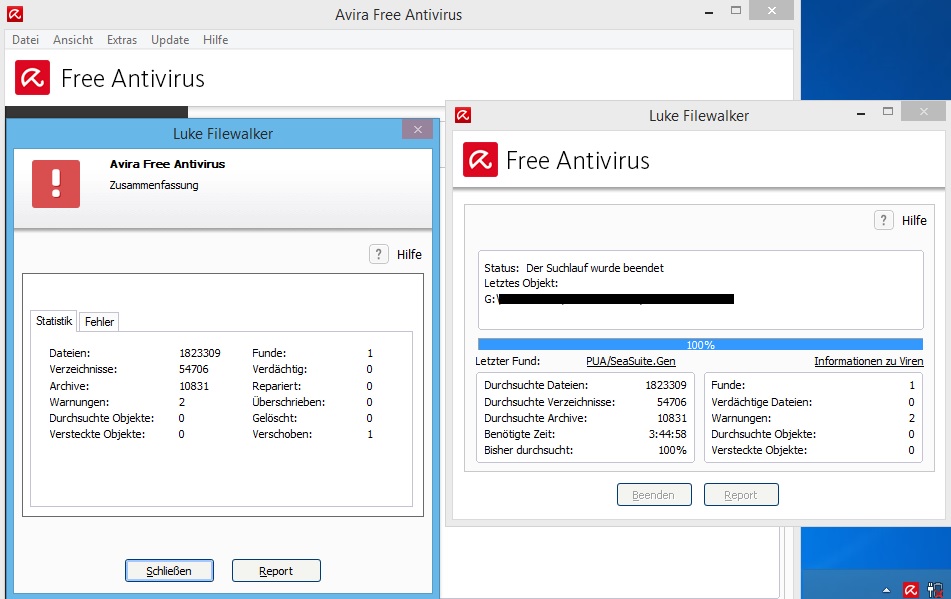Maximize the Avira Free Antivirus main window
The image size is (951, 599).
pyautogui.click(x=736, y=10)
